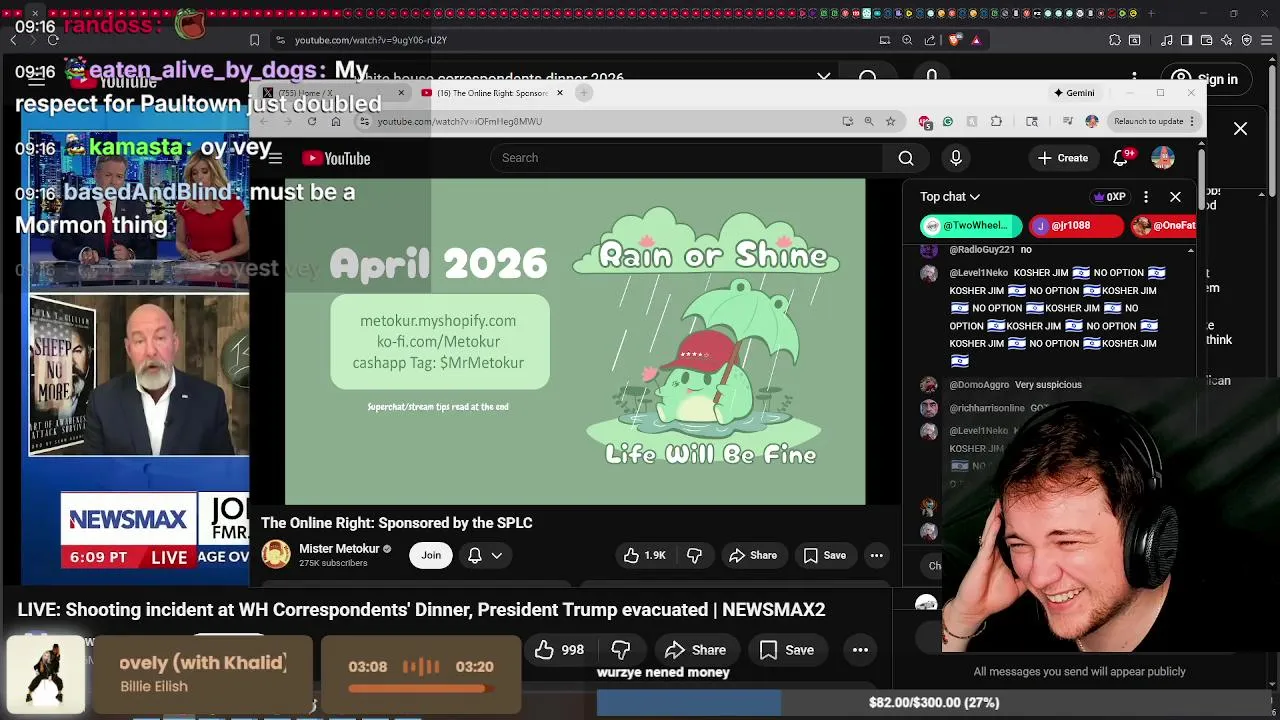This screenshot has height=720, width=1280.
Task: Open the Grammarly extension icon in Chrome
Action: tap(948, 121)
